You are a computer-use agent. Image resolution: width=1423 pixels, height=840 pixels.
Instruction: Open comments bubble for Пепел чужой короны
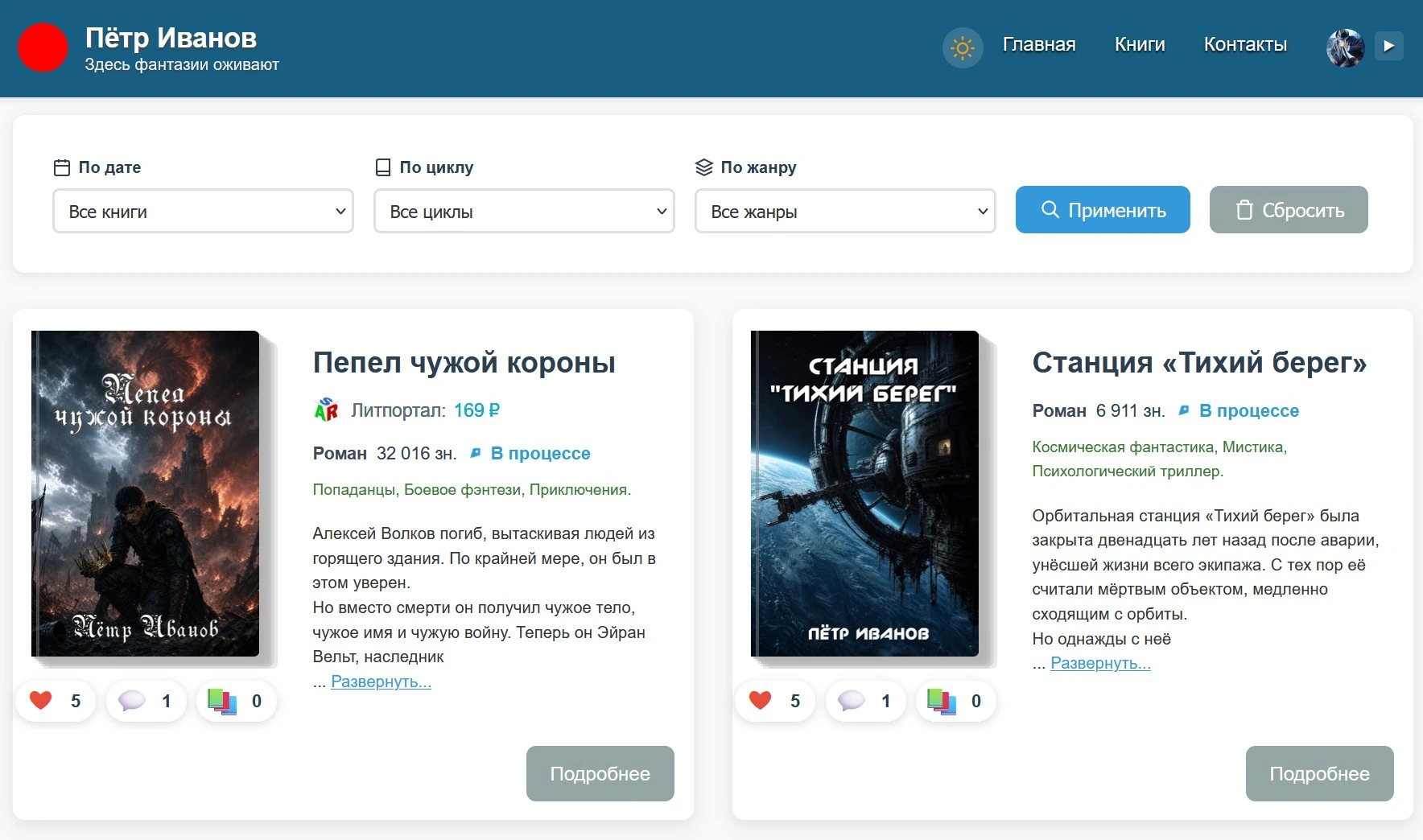132,701
